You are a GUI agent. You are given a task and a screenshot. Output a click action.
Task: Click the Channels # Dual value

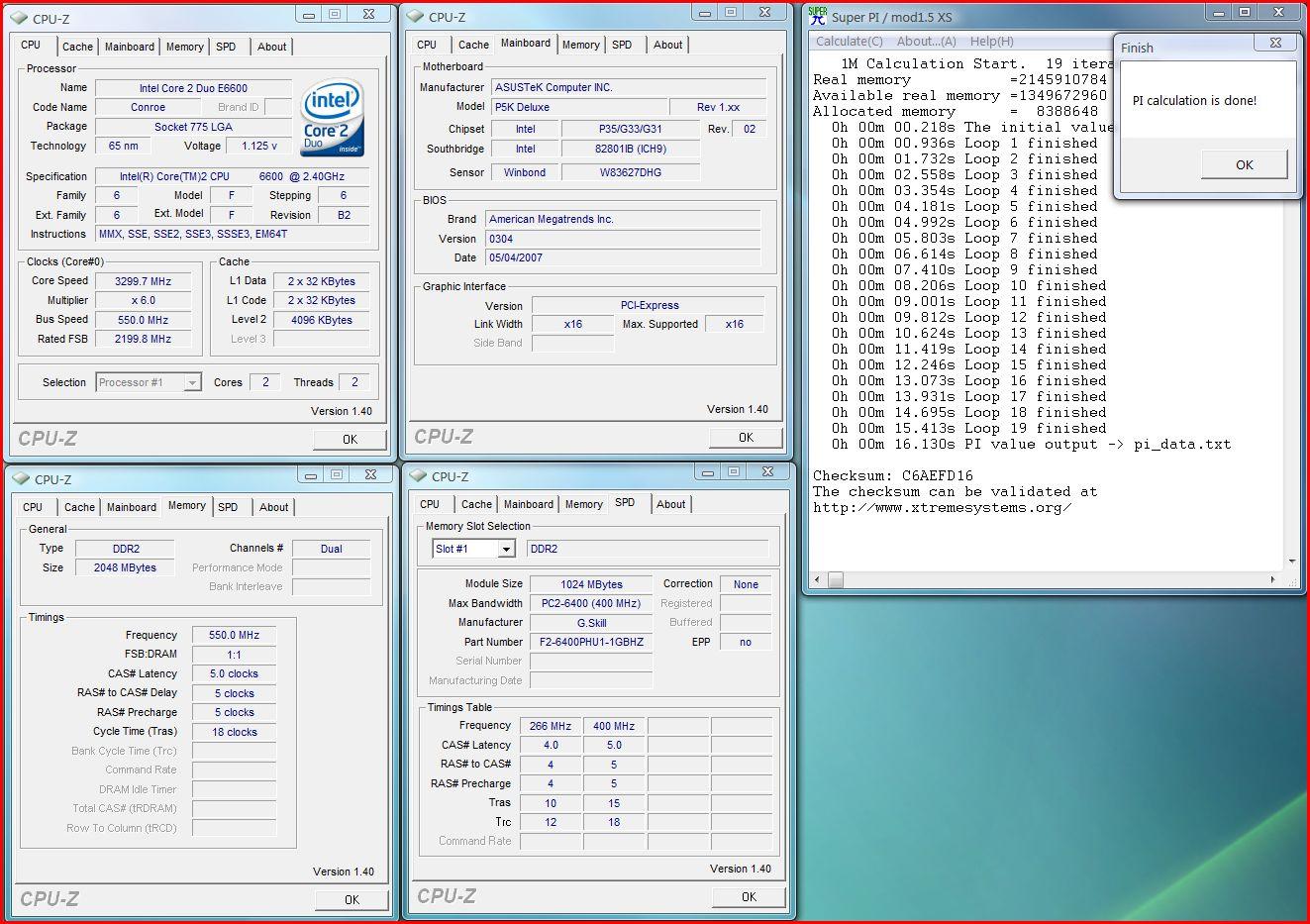pos(331,549)
